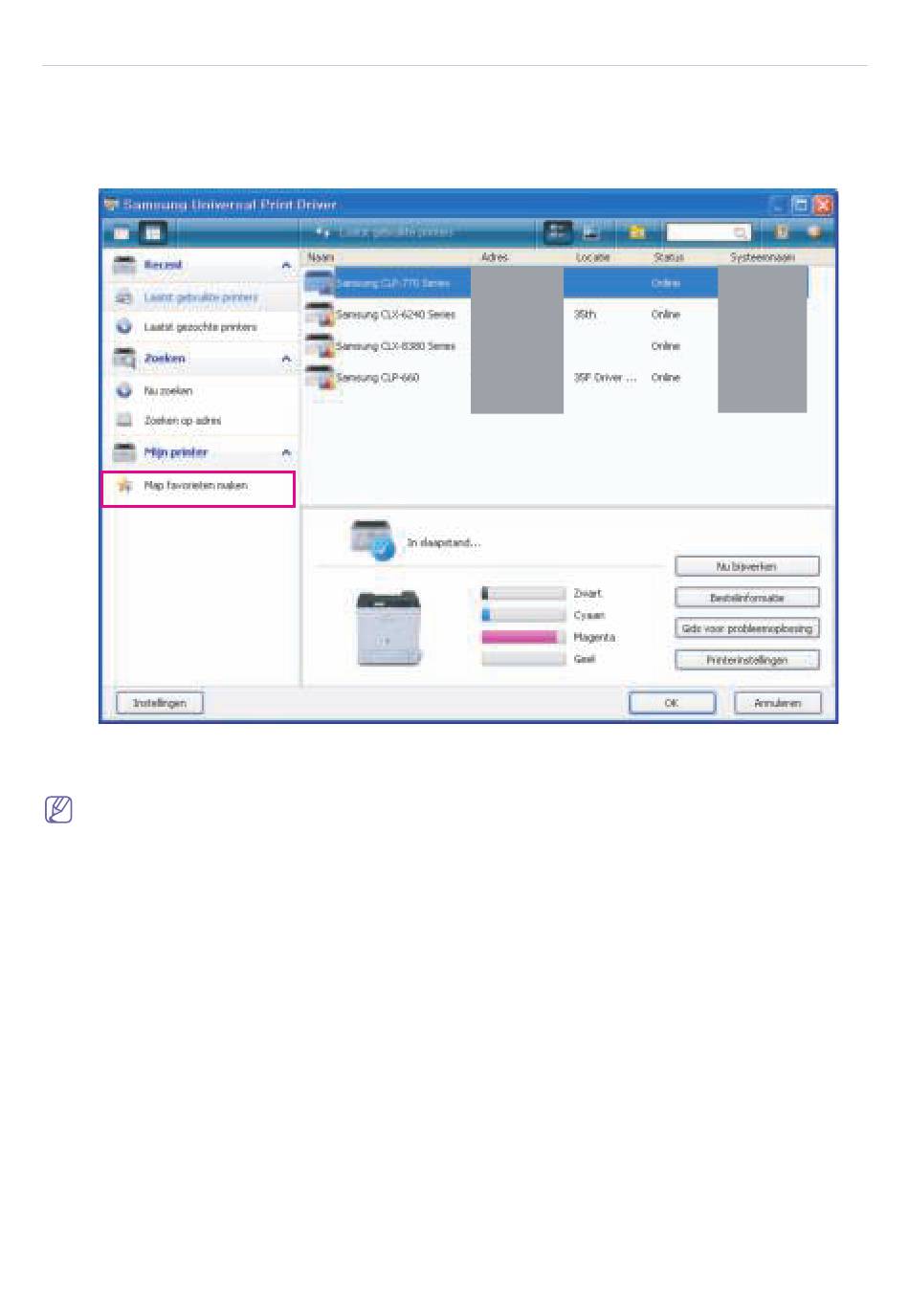This screenshot has width=909, height=1316.
Task: Click the Samsung CLX-8380 Series printer icon
Action: click(320, 346)
